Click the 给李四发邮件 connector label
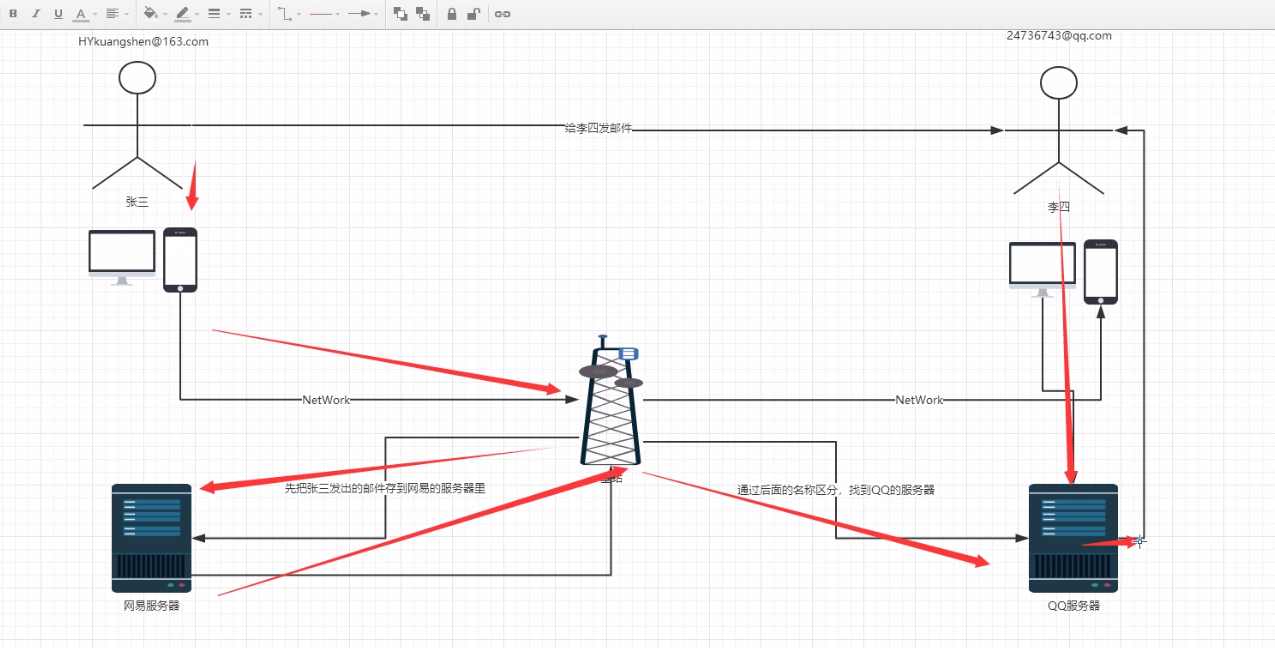 pos(598,129)
